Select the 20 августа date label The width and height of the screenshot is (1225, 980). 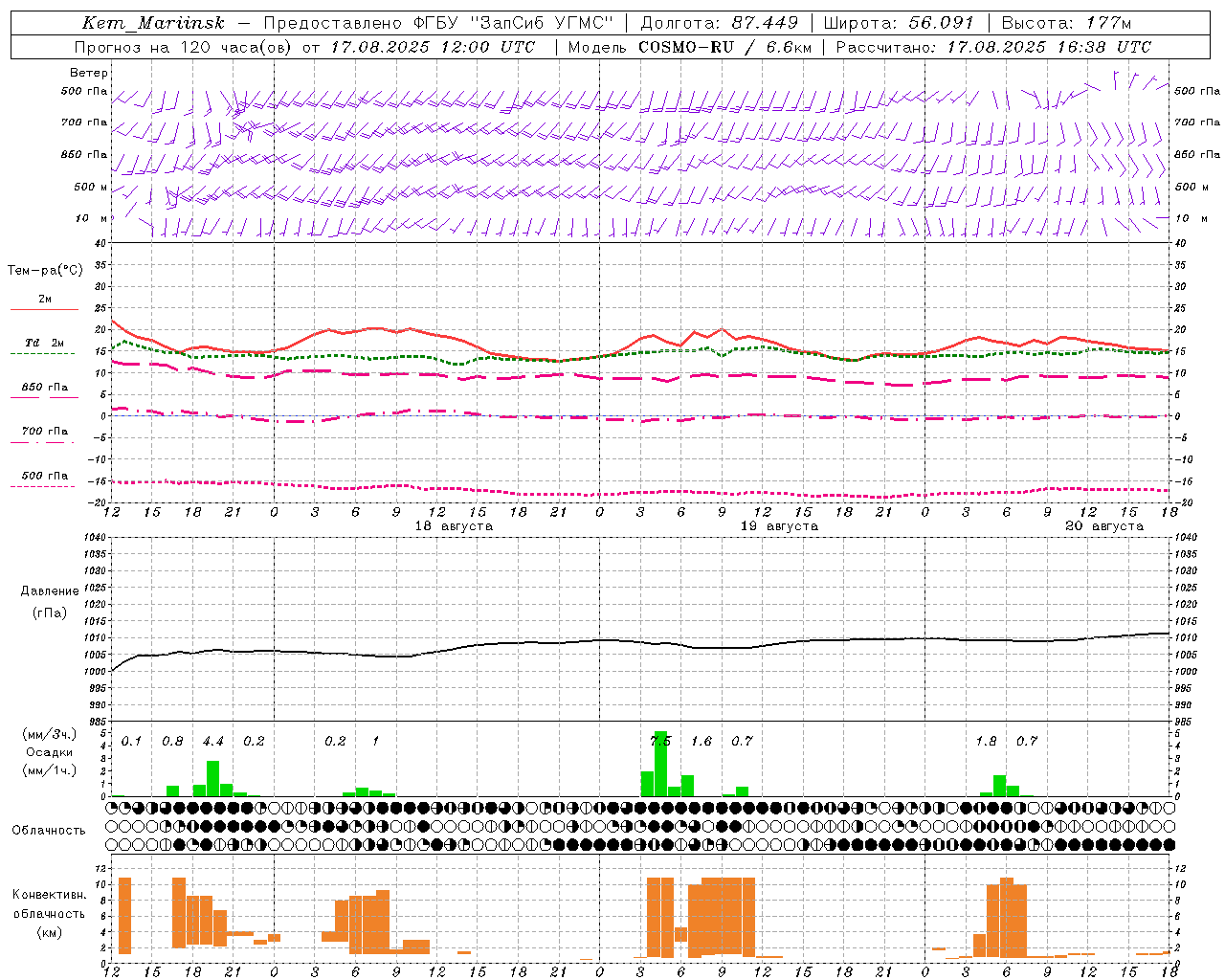(1104, 526)
